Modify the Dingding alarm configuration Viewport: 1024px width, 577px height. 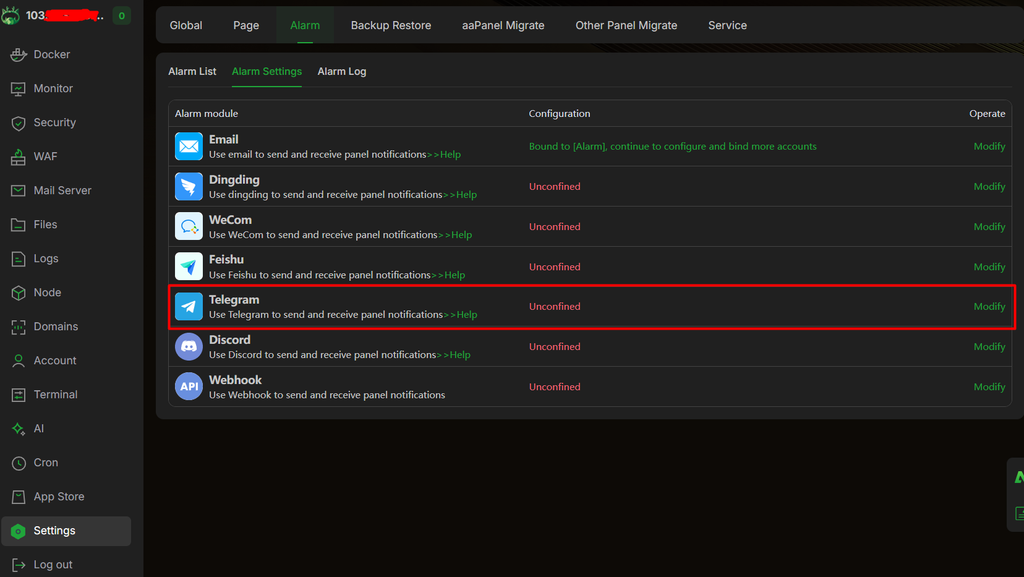[989, 187]
